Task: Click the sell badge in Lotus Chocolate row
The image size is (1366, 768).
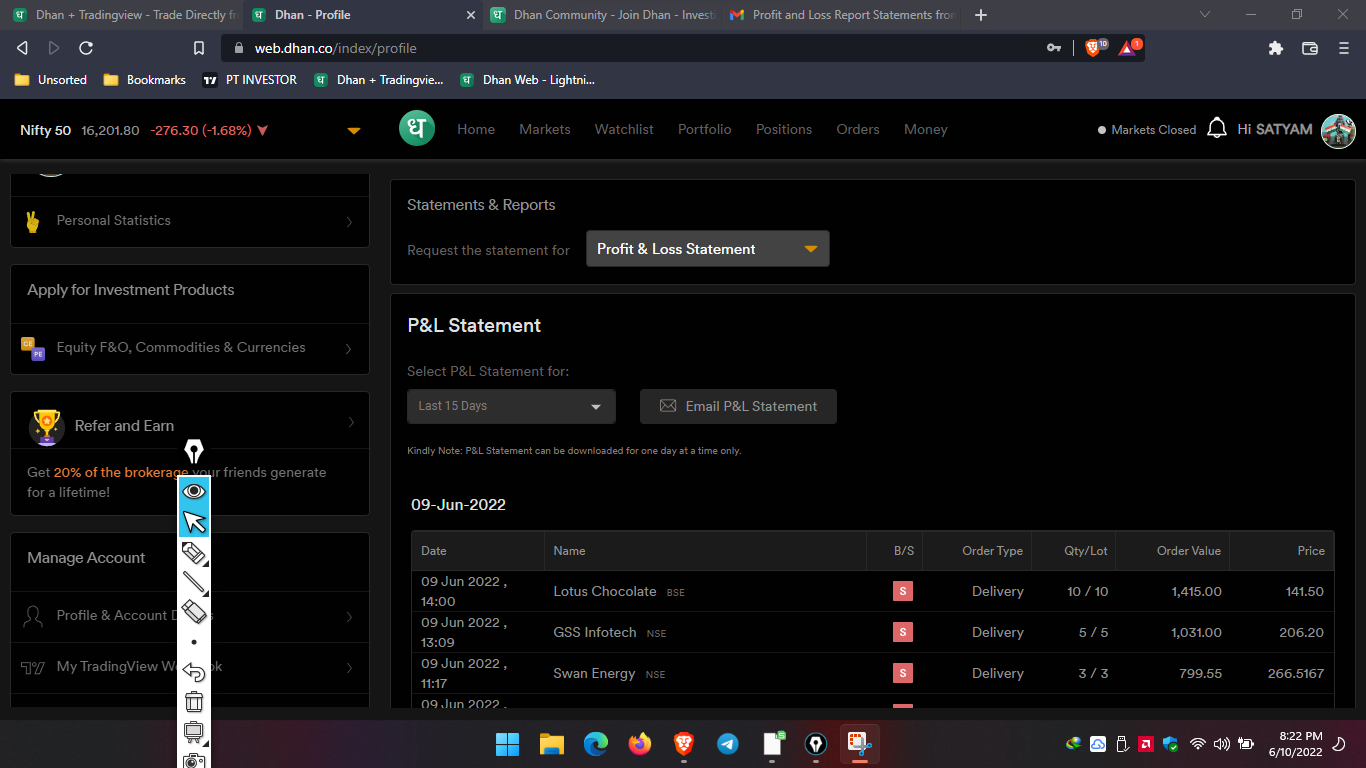Action: pos(903,591)
